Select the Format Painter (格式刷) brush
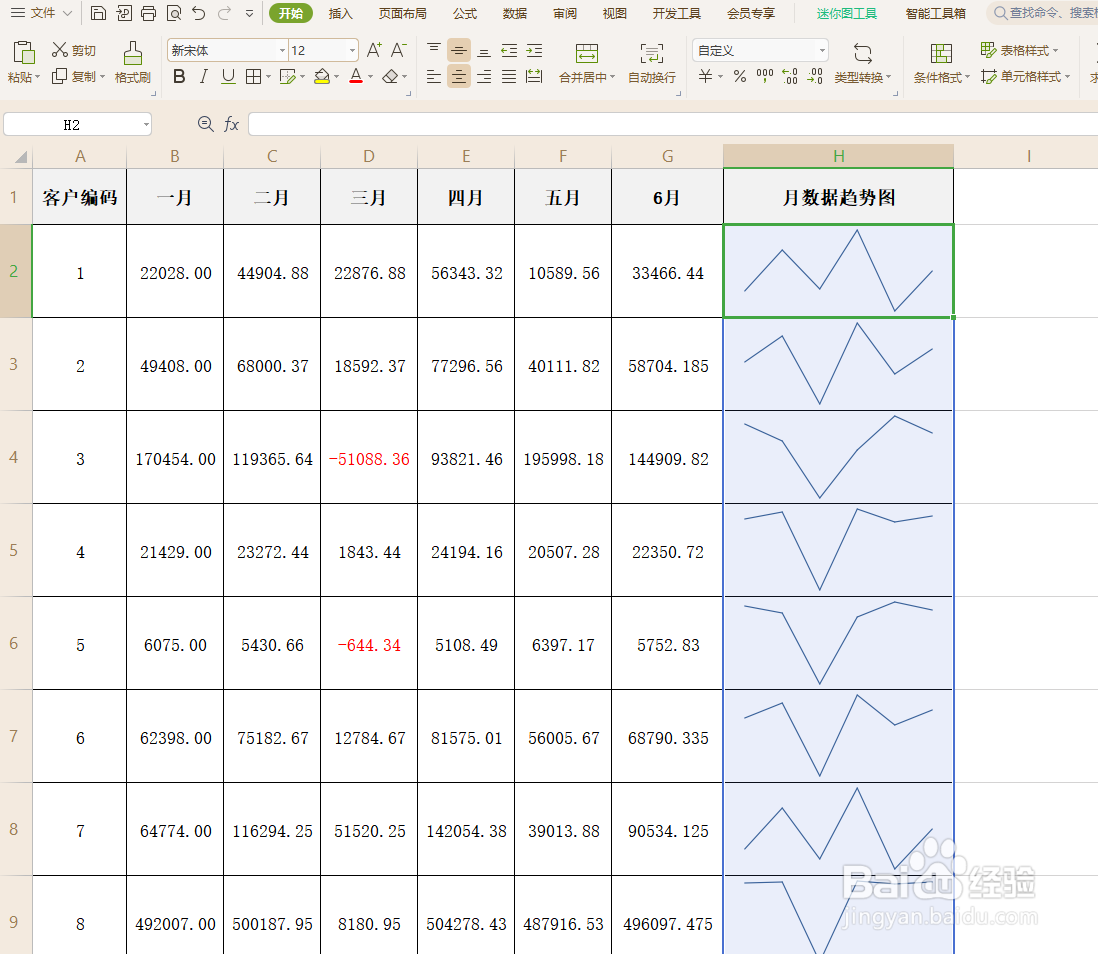The height and width of the screenshot is (954, 1098). click(x=132, y=53)
